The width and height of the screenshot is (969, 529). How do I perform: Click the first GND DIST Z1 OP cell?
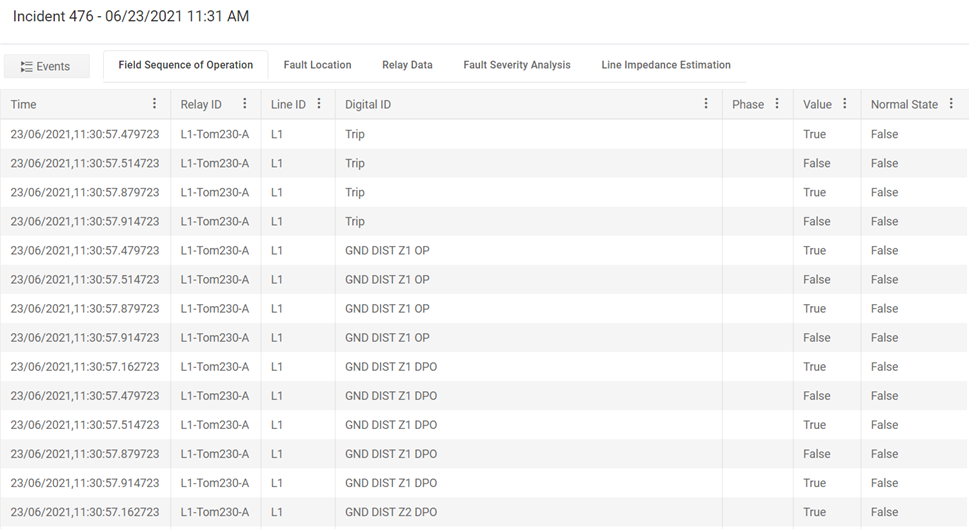387,251
